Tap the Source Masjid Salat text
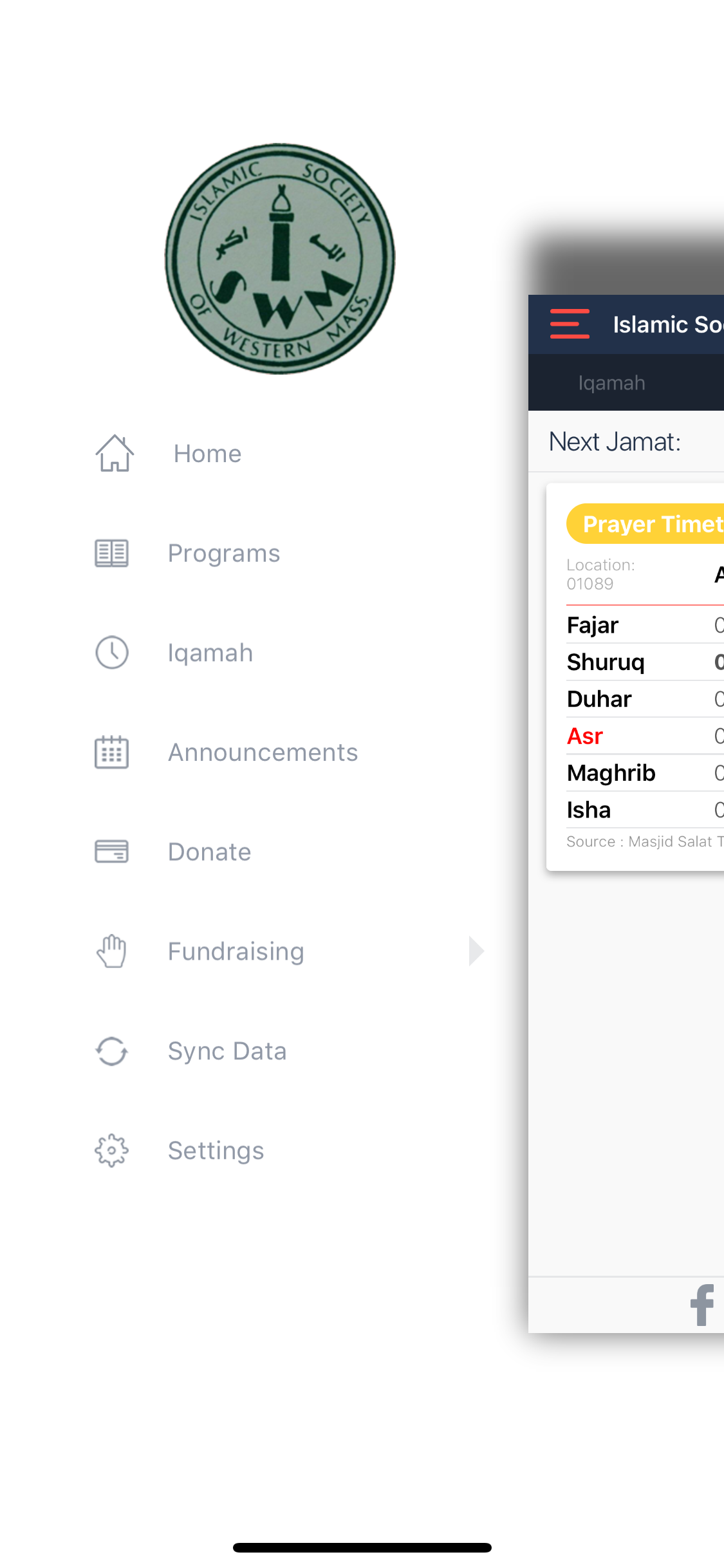This screenshot has height=1568, width=724. pyautogui.click(x=645, y=841)
